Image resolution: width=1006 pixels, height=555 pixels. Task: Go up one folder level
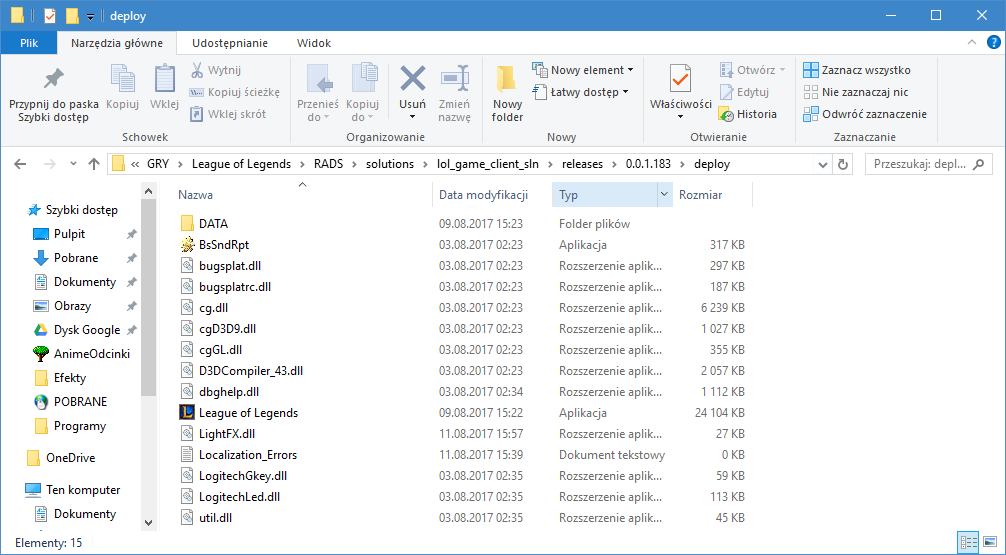pos(94,164)
